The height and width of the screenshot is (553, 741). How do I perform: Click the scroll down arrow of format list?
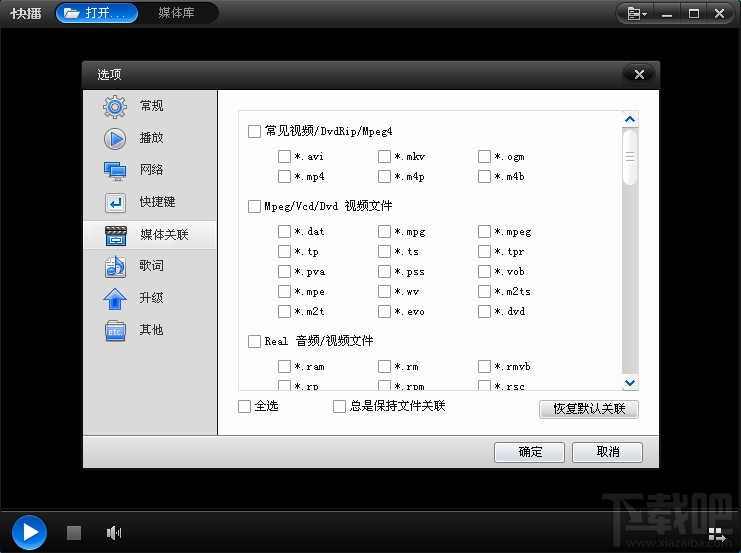pos(630,382)
